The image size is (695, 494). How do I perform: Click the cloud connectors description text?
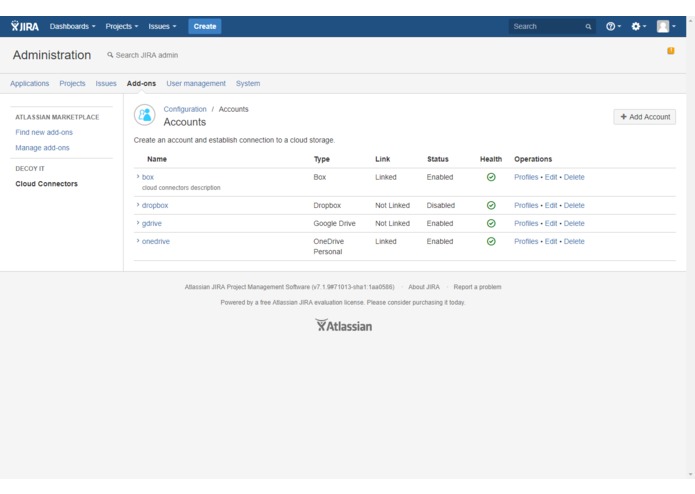(x=181, y=188)
